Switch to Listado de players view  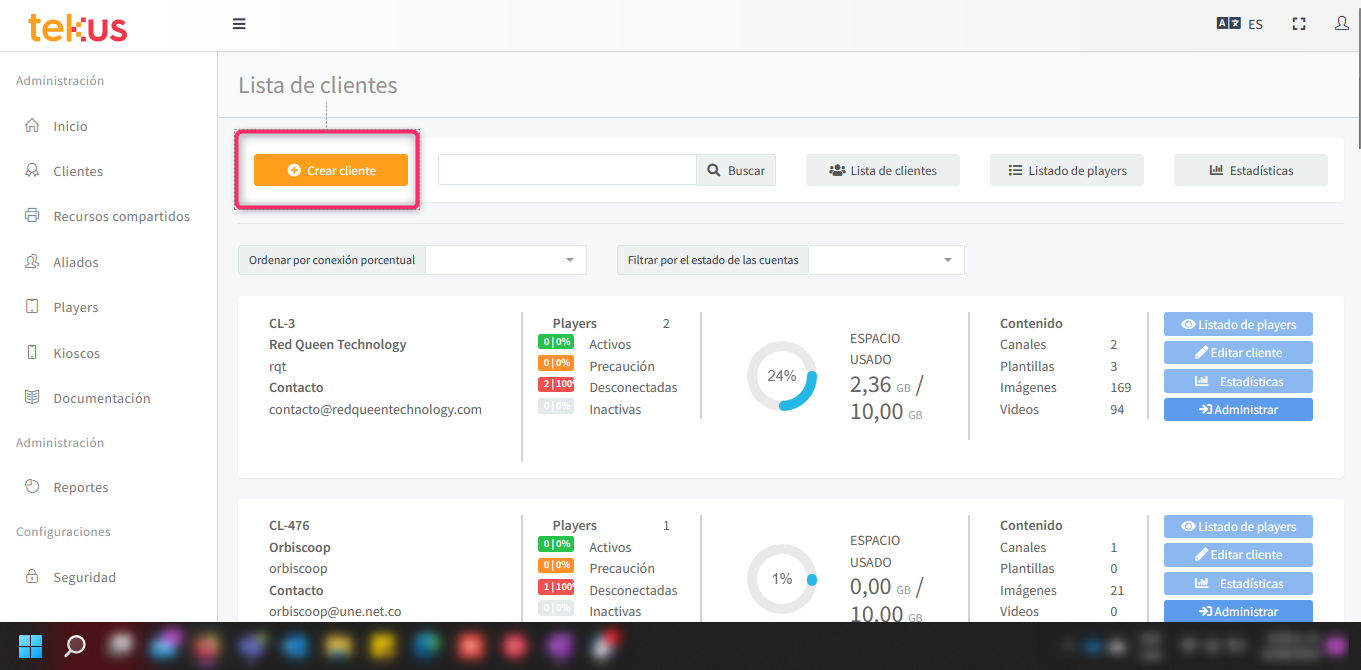1066,170
